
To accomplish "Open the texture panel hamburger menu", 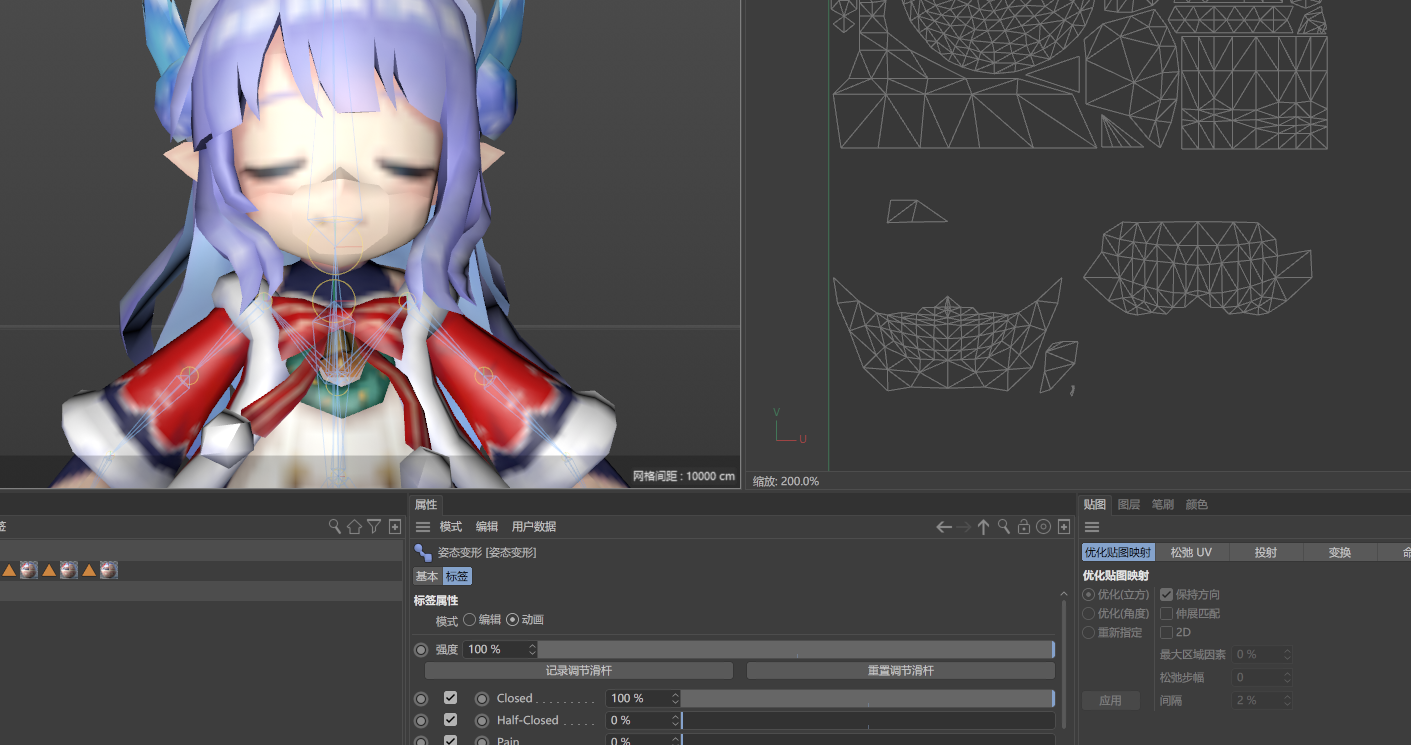I will 1092,527.
